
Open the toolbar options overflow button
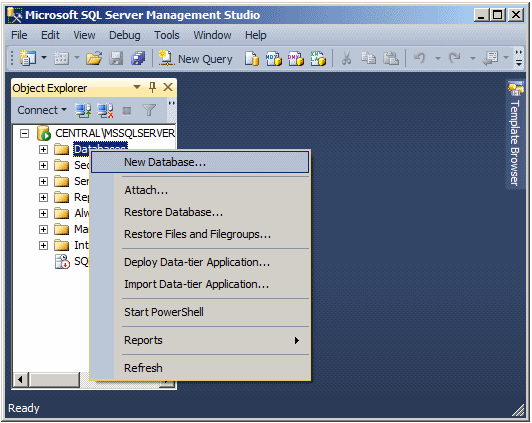tap(519, 58)
